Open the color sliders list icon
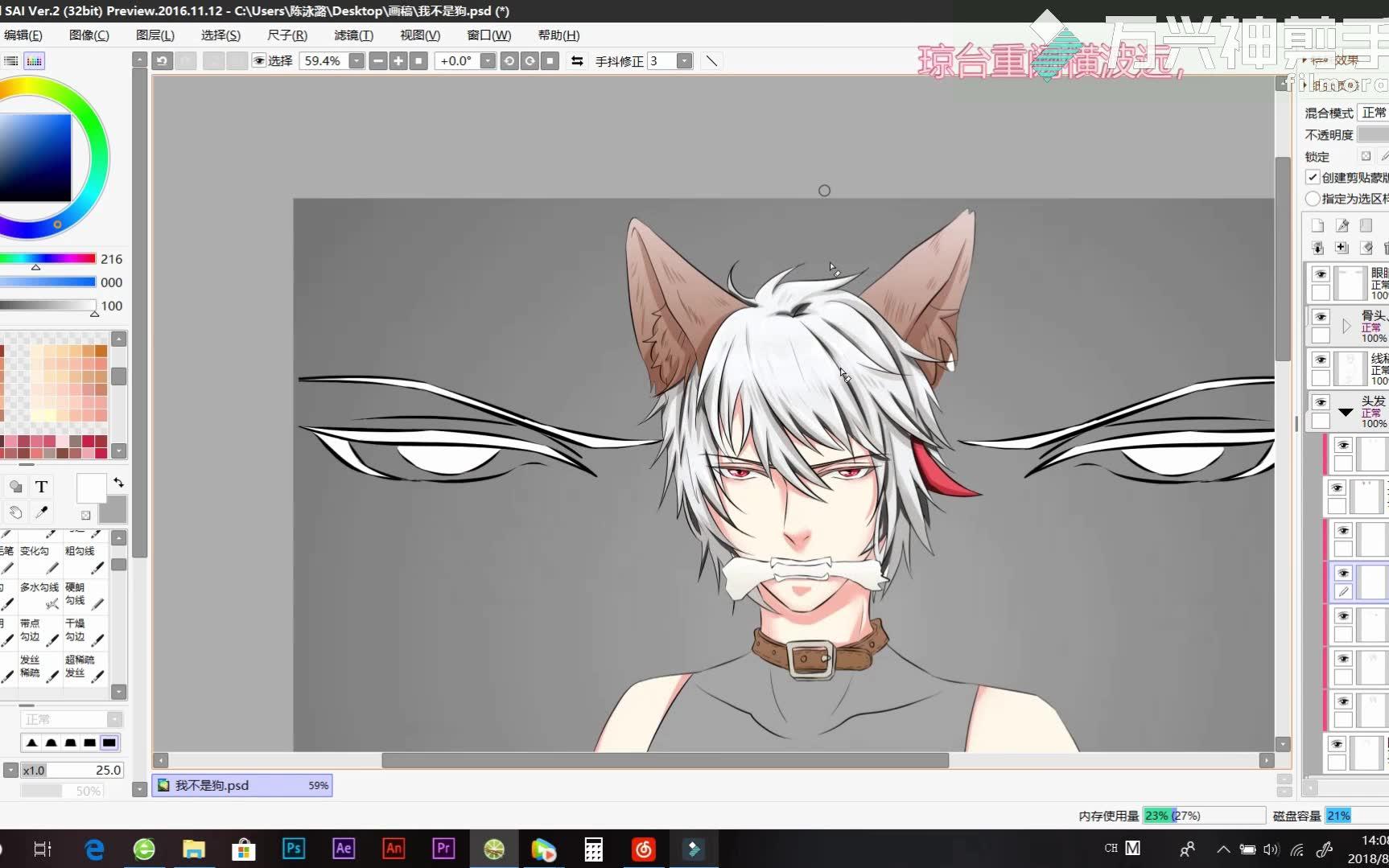 [11, 61]
